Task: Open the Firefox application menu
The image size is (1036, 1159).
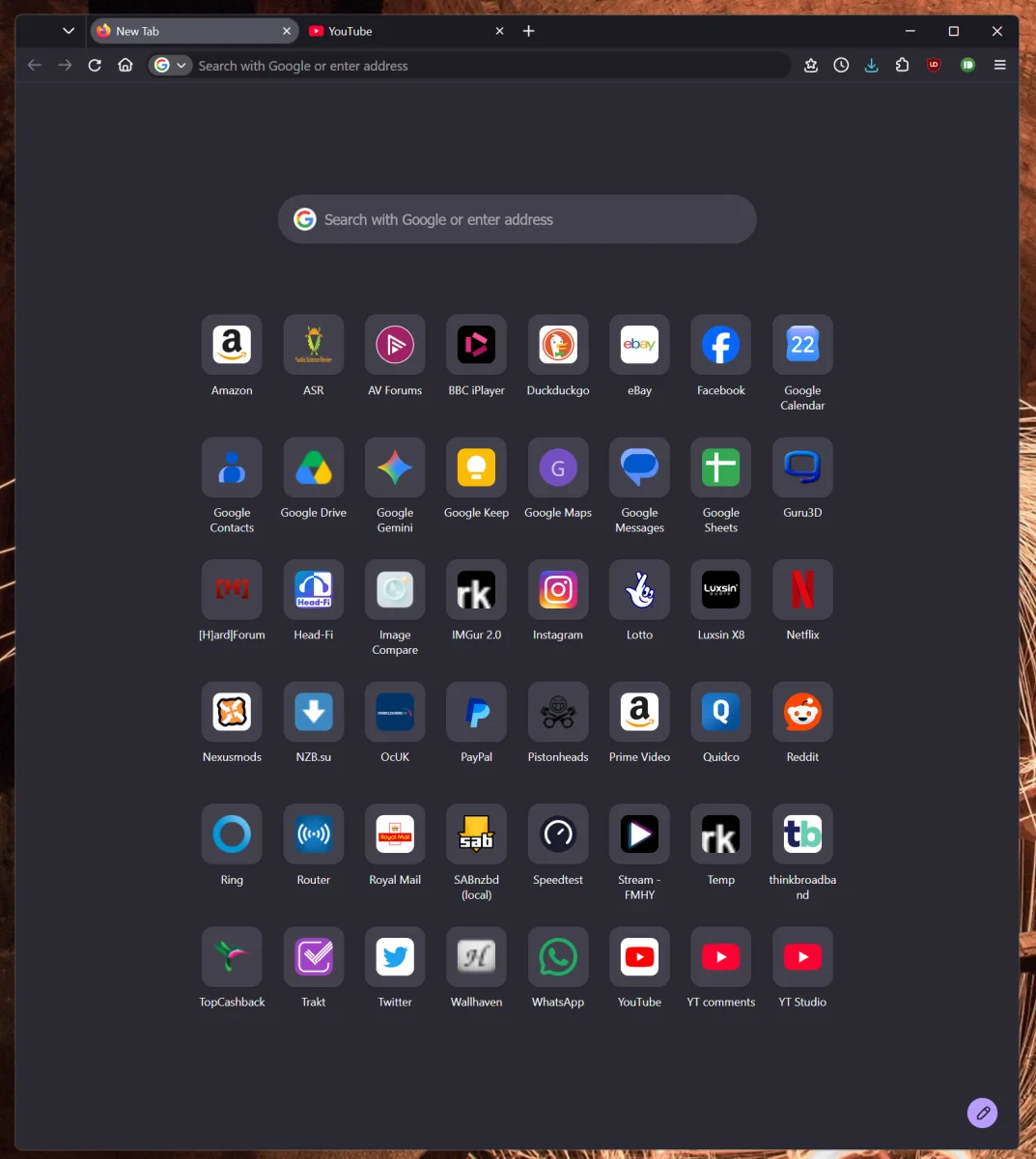Action: [999, 65]
